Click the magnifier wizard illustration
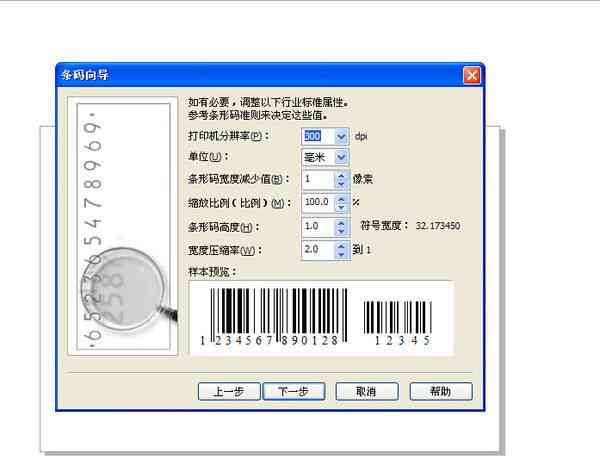This screenshot has height=472, width=600. 123,226
